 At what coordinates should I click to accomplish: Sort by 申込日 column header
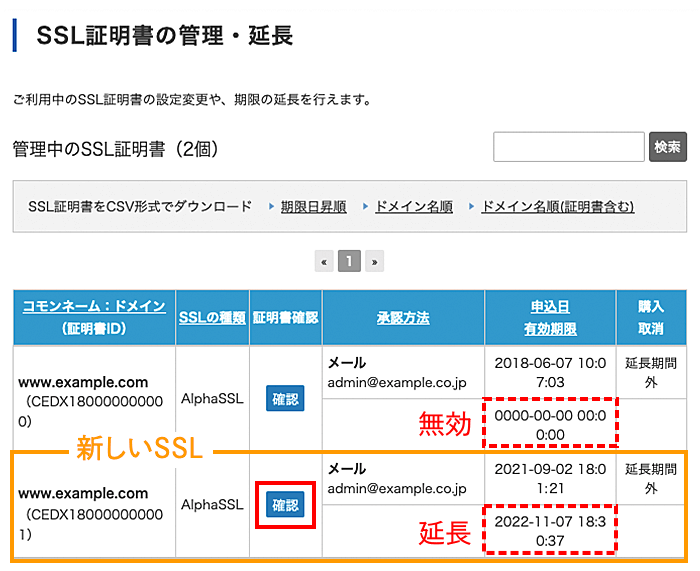(550, 307)
